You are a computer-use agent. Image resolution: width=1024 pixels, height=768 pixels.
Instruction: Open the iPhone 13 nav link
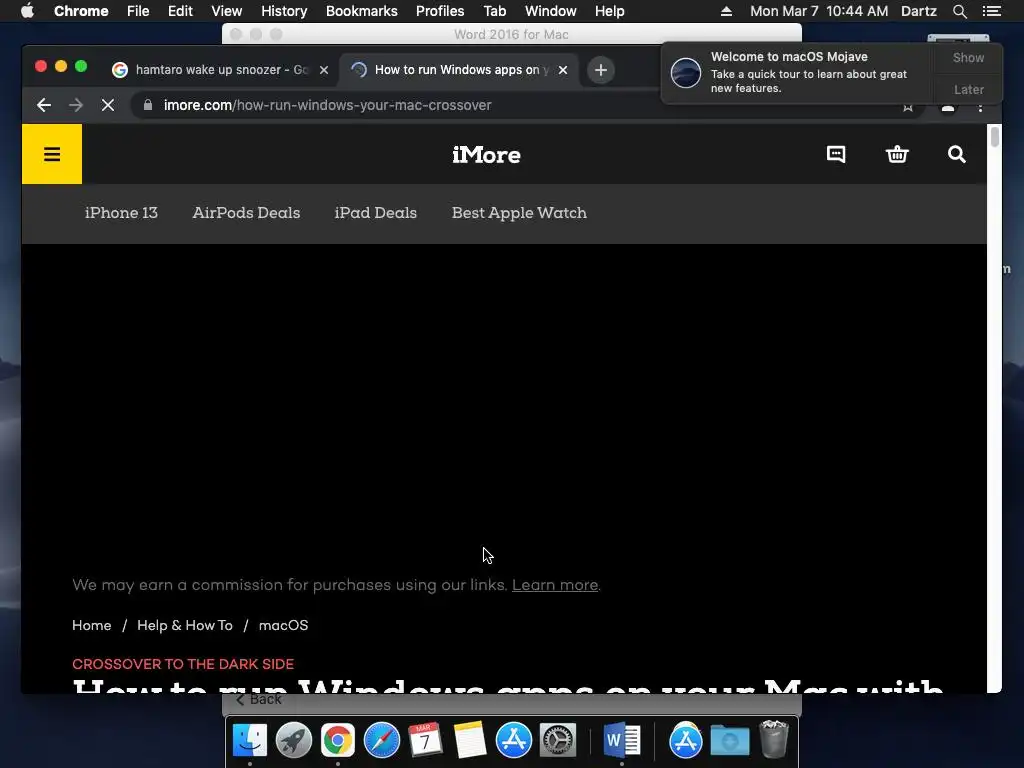(x=121, y=213)
